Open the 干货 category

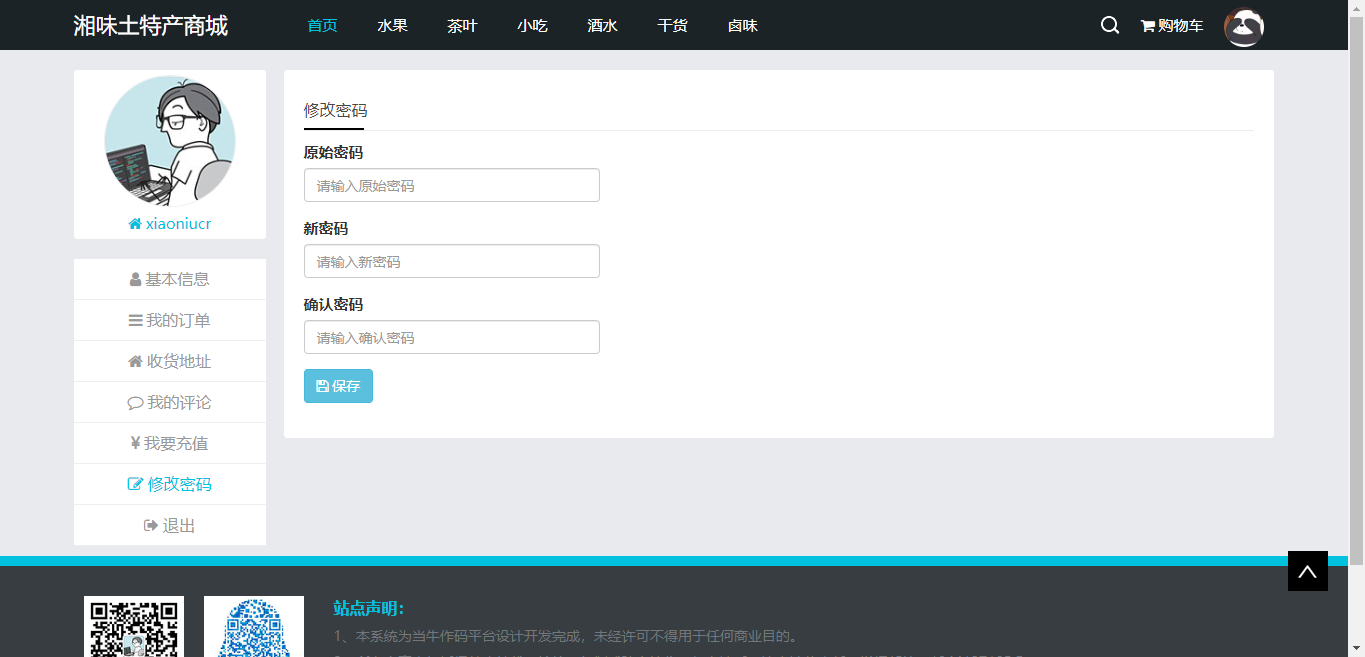(x=672, y=25)
